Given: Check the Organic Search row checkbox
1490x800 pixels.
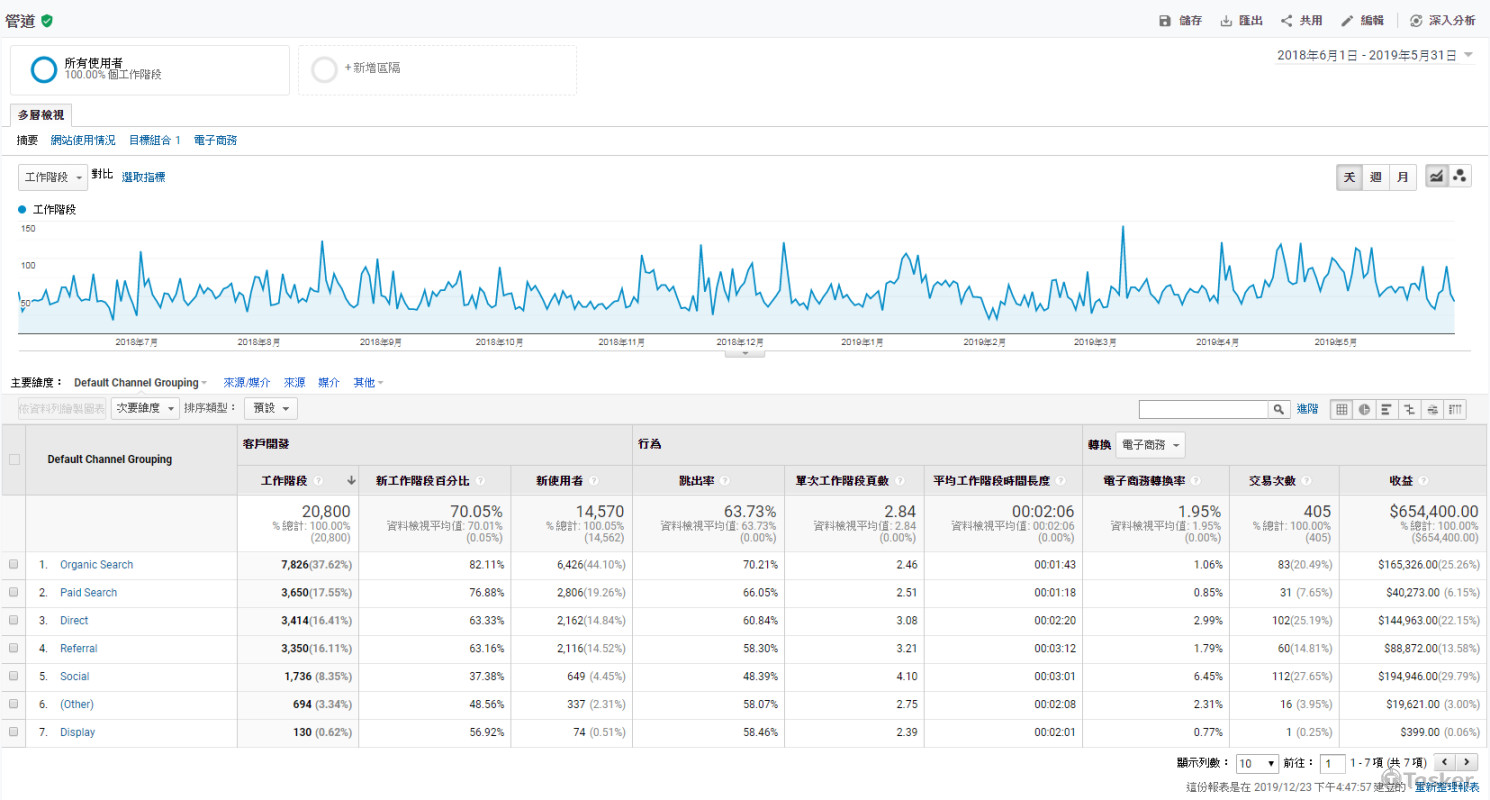Looking at the screenshot, I should (14, 565).
